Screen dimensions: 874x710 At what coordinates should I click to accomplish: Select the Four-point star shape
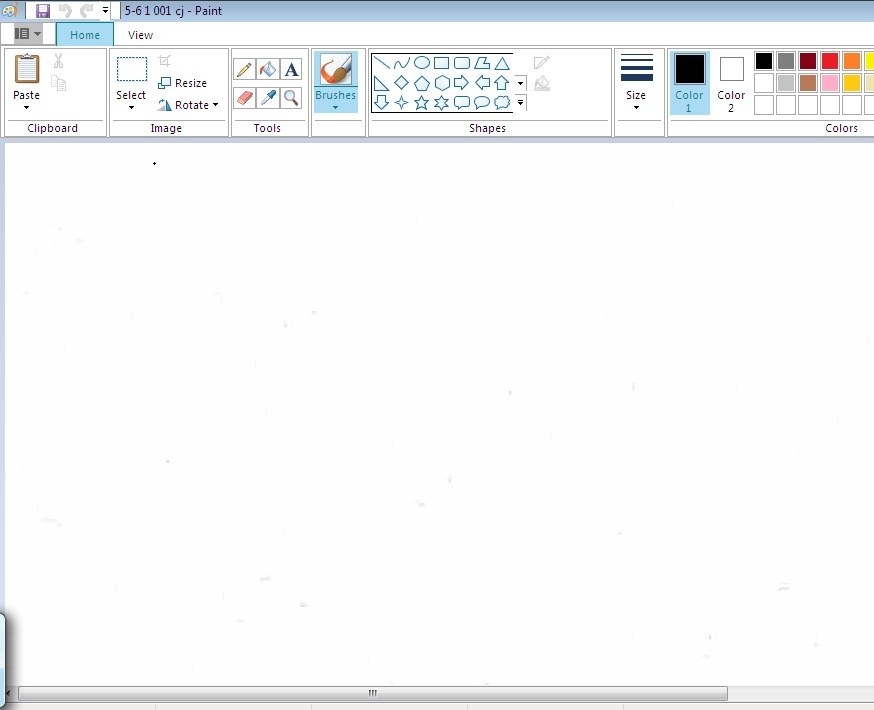pyautogui.click(x=401, y=103)
